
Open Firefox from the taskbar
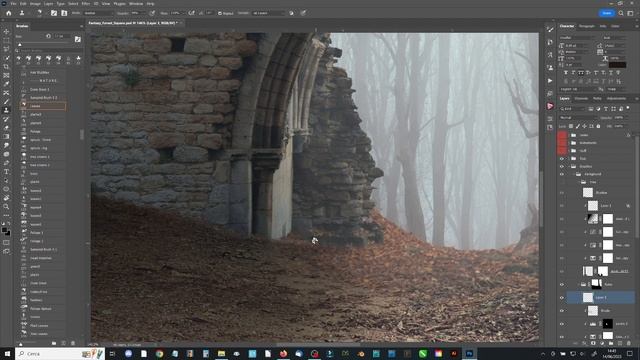(283, 353)
